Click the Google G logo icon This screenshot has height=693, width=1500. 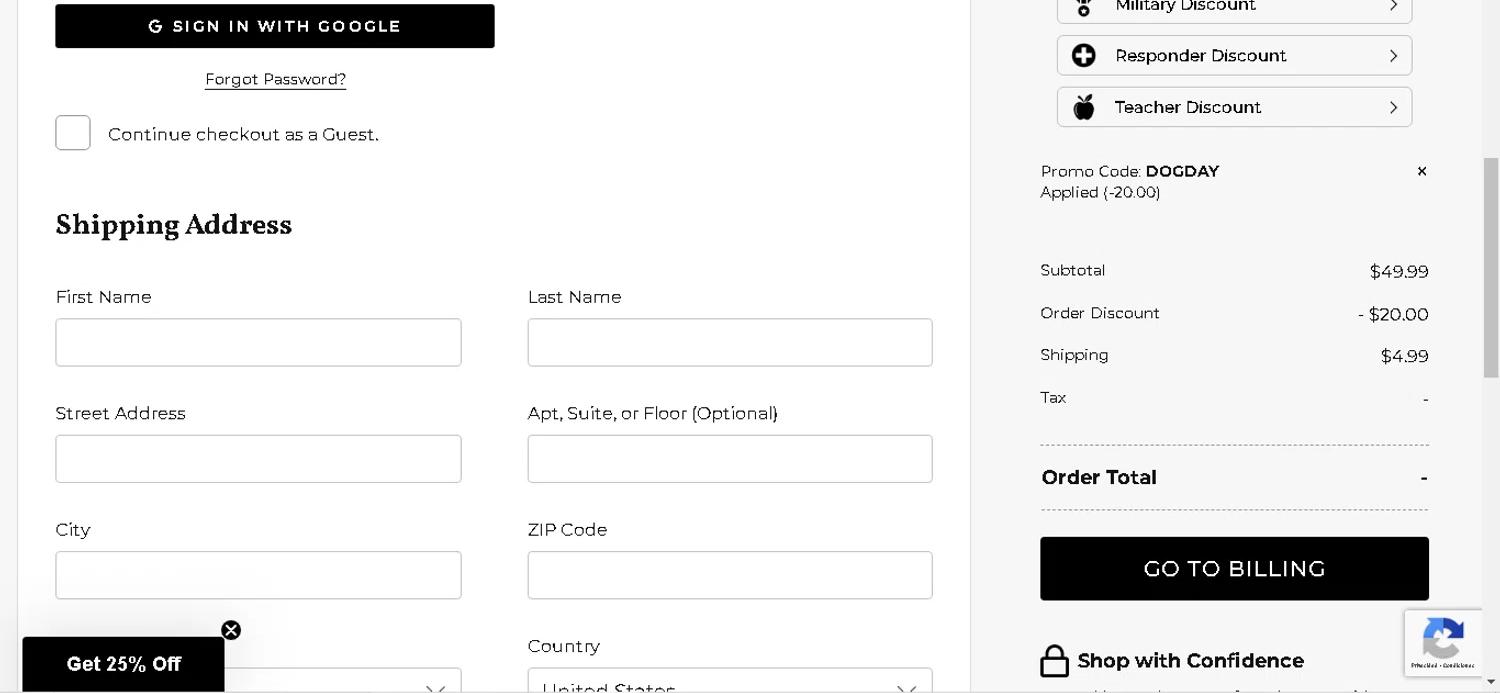[x=155, y=27]
